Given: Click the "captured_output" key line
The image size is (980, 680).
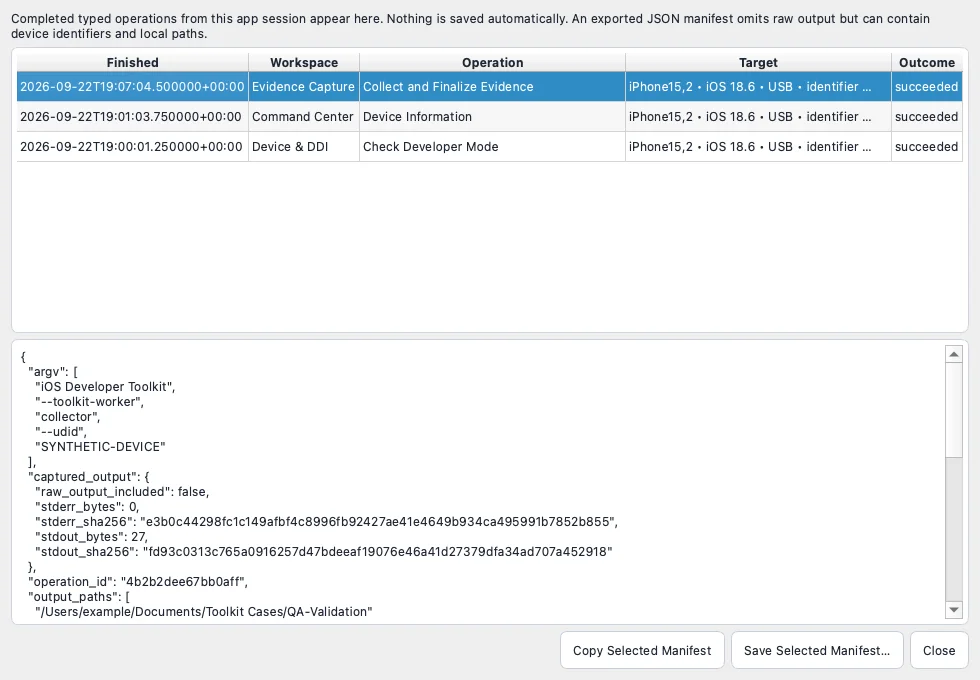Looking at the screenshot, I should [x=89, y=476].
